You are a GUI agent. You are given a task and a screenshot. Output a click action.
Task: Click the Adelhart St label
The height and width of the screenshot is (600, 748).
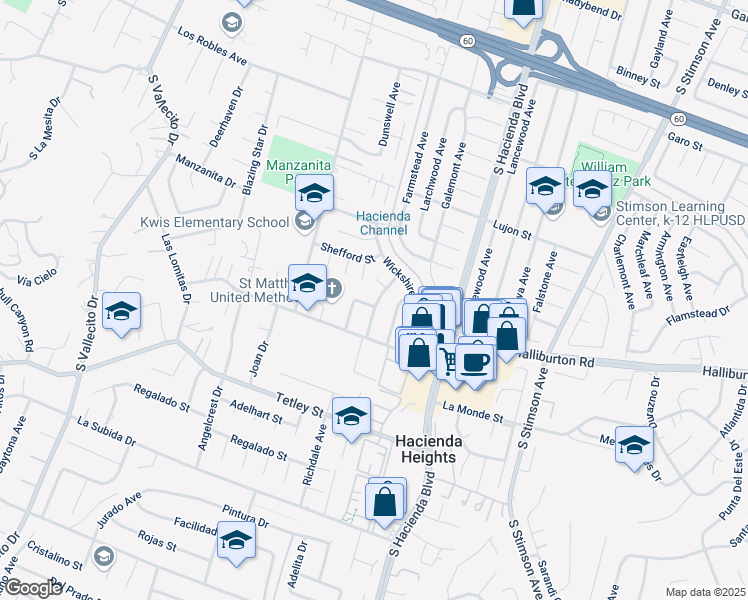coord(256,412)
